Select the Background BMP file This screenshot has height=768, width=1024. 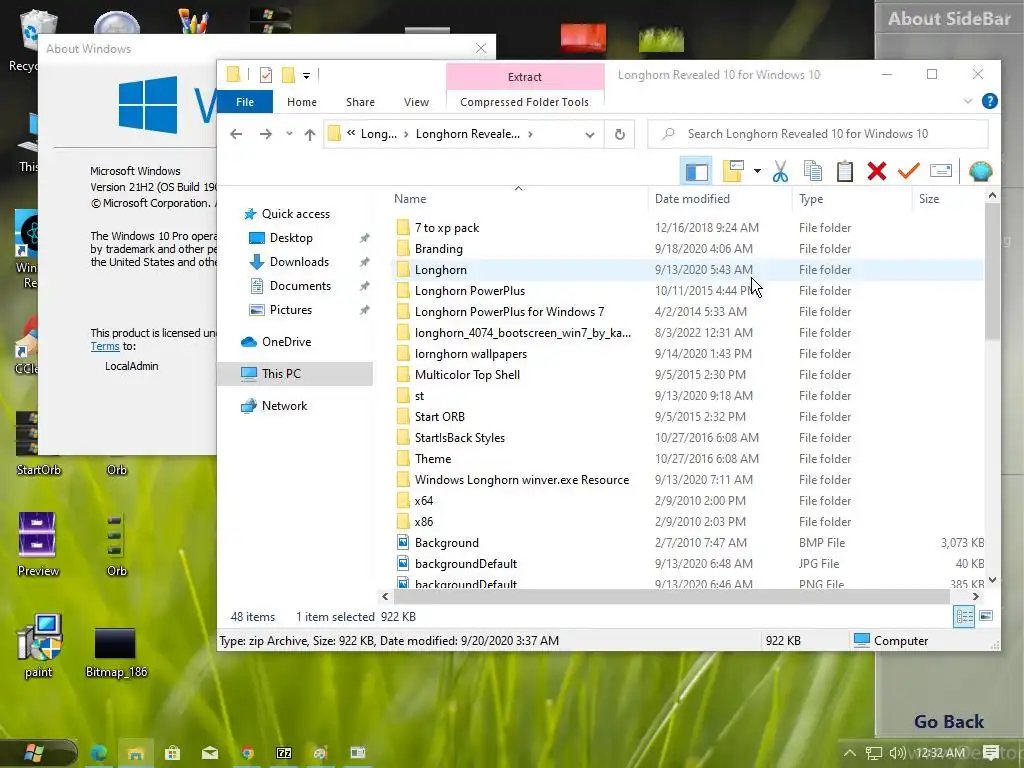pos(446,543)
